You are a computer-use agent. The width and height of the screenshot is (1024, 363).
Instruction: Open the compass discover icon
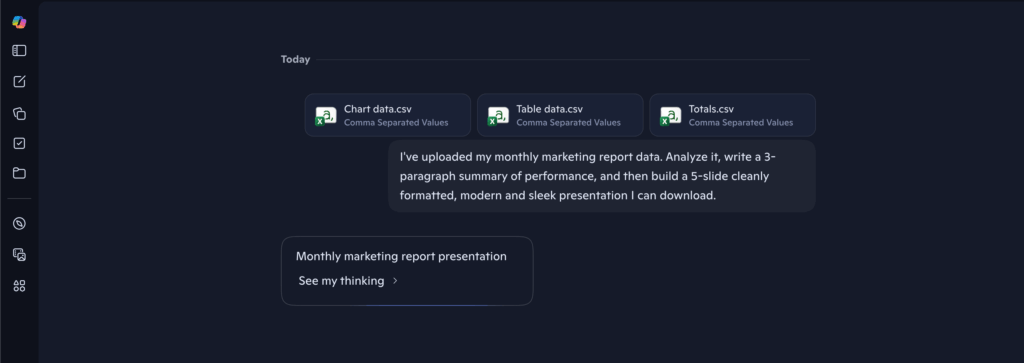click(x=20, y=223)
